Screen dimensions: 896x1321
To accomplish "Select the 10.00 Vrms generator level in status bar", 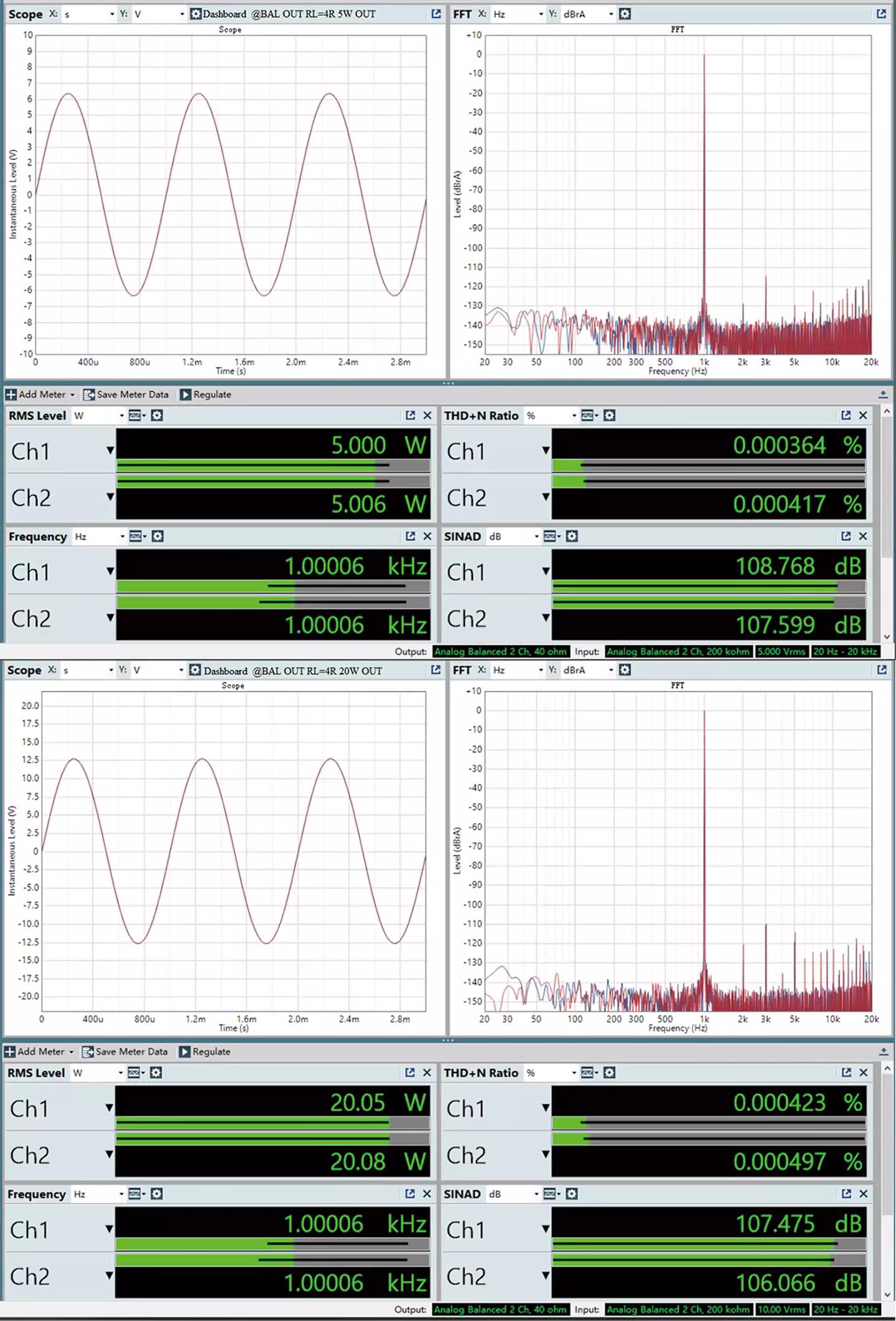I will (x=781, y=1309).
